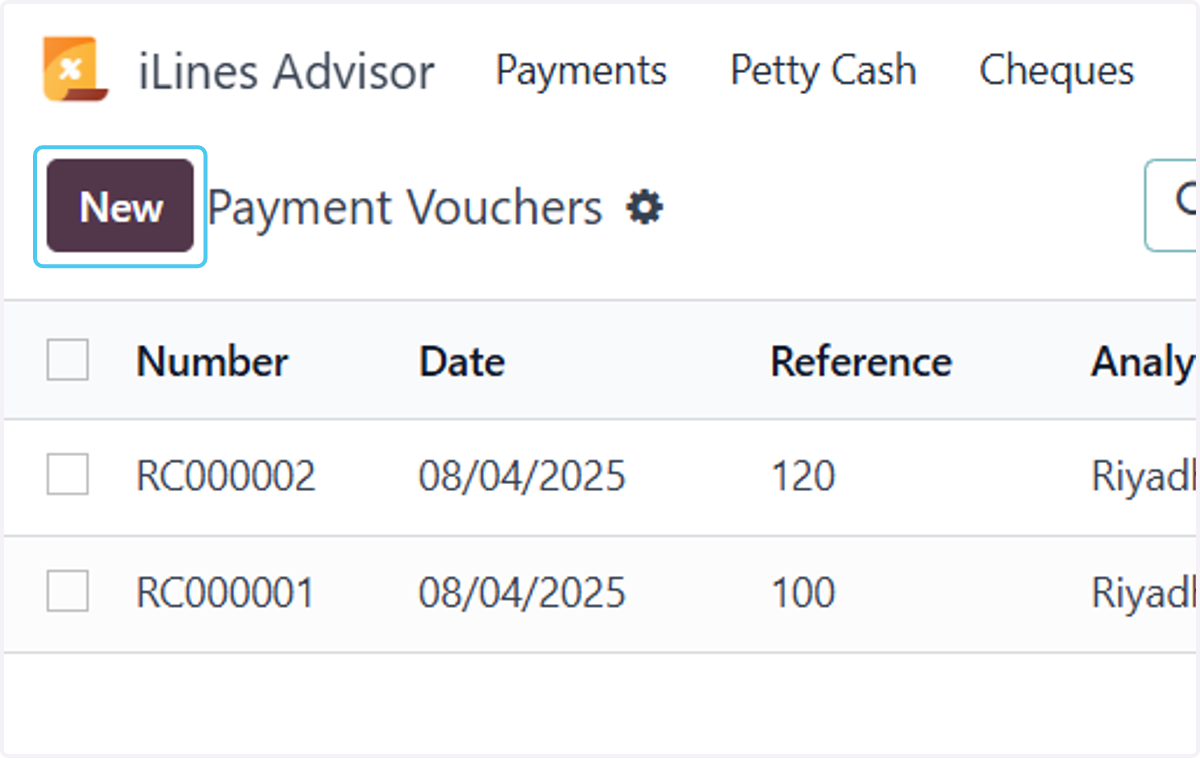Click the search field at top right
The width and height of the screenshot is (1200, 758).
coord(1172,204)
